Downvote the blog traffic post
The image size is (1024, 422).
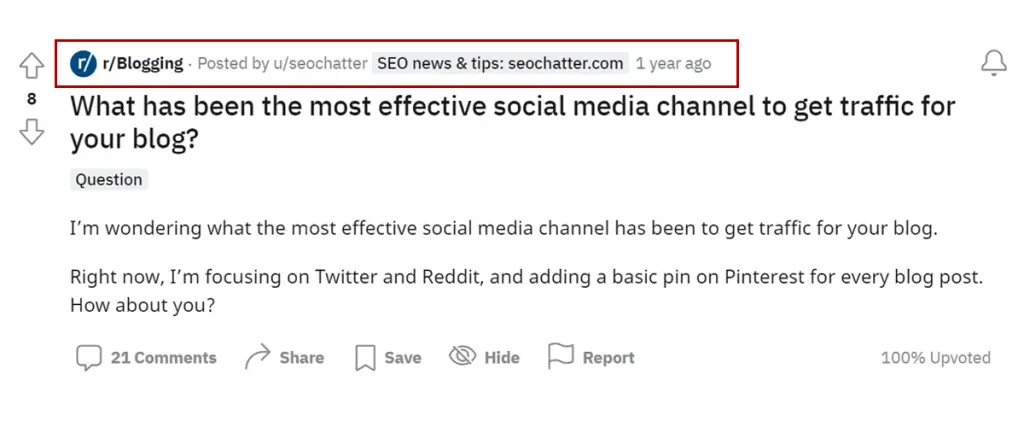pos(31,131)
